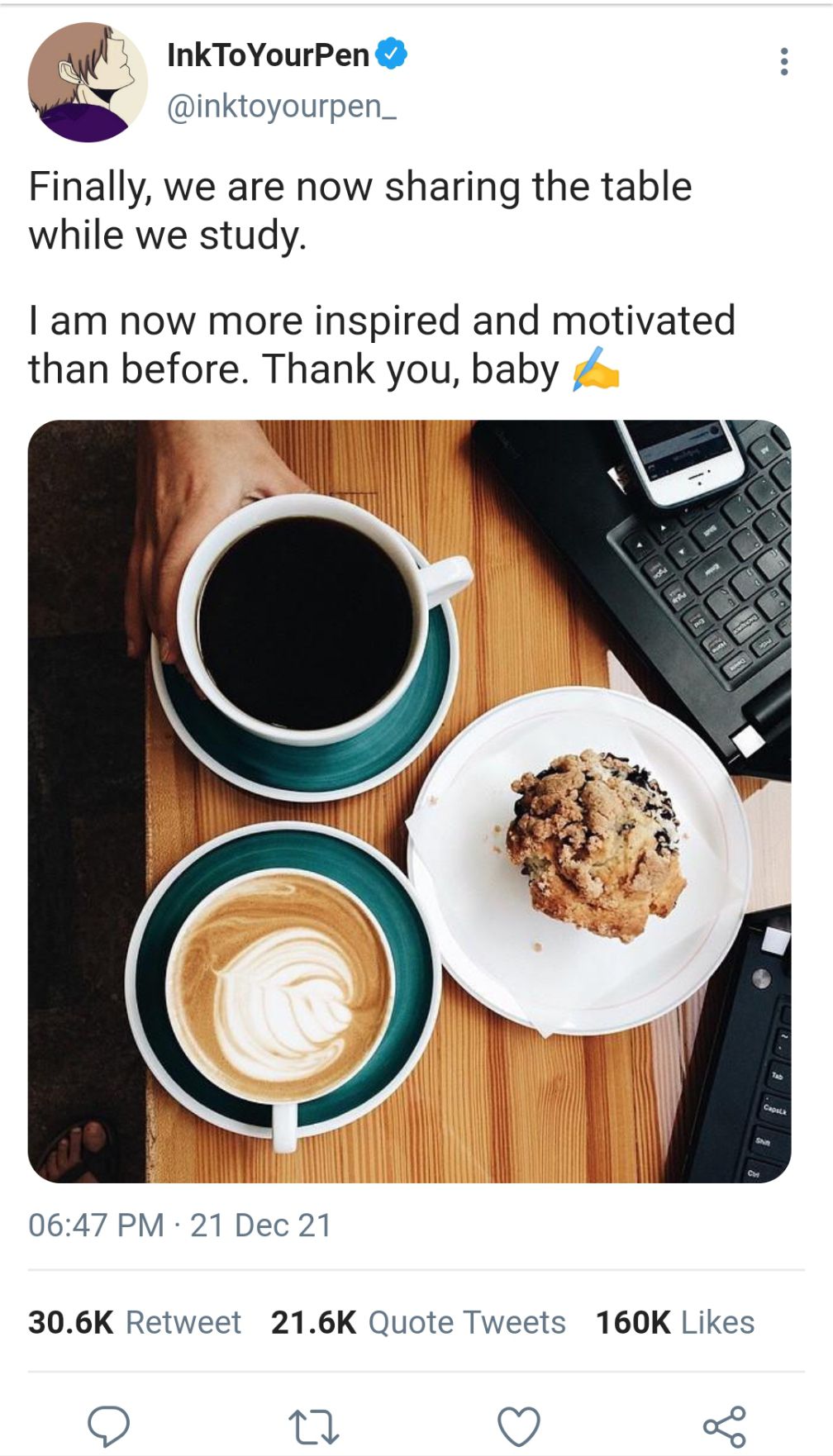Tap the 21 Dec 21 date

tap(261, 1225)
